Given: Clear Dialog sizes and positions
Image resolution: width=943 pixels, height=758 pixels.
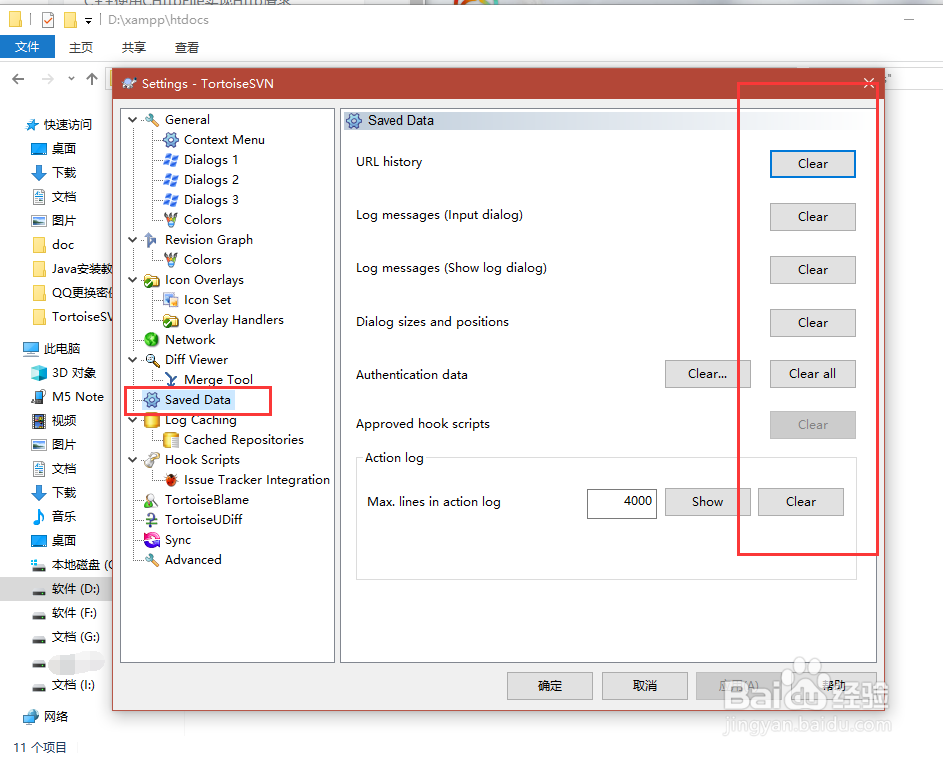Looking at the screenshot, I should tap(812, 323).
